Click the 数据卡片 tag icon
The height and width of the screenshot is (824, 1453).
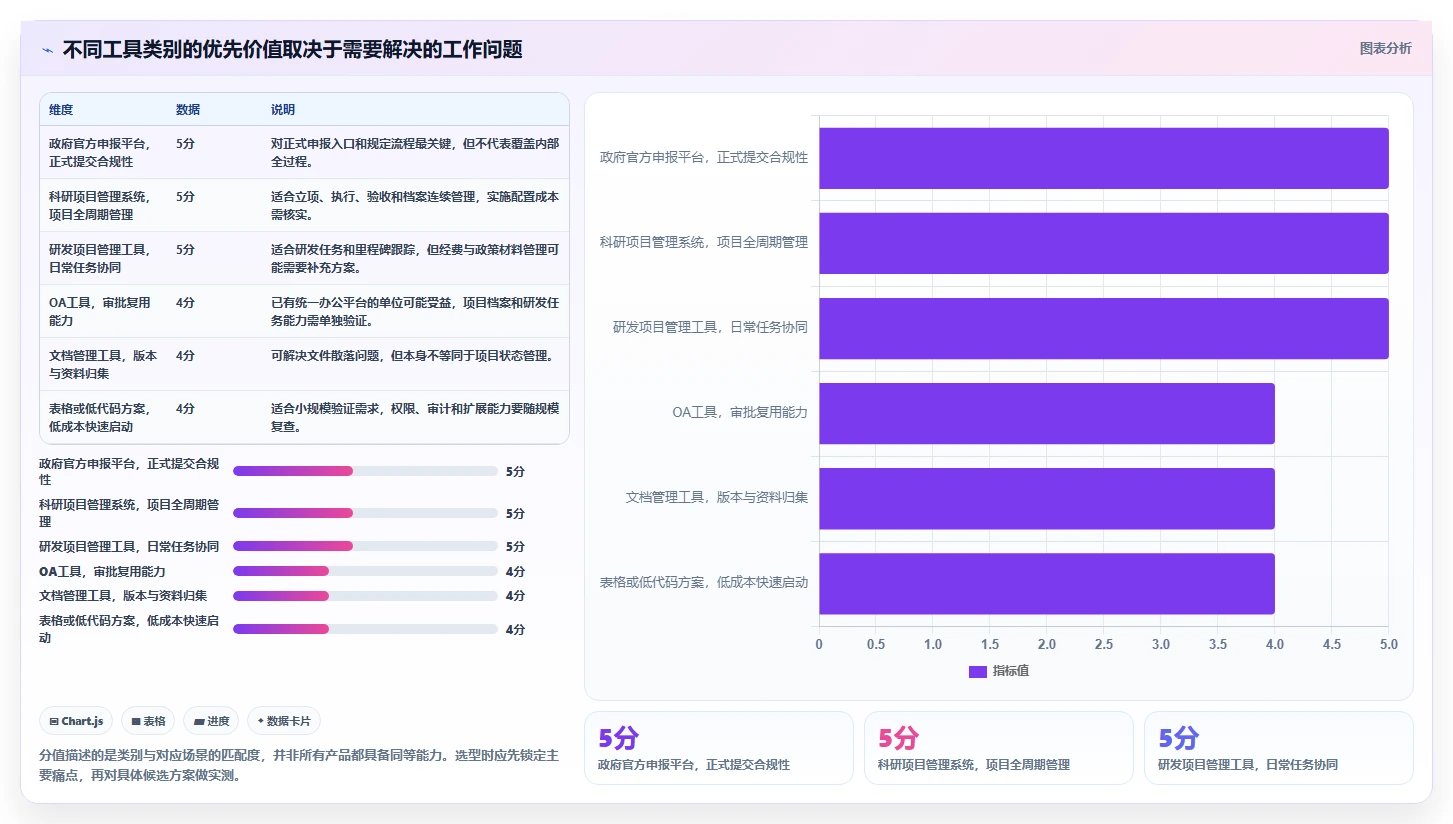click(x=261, y=721)
